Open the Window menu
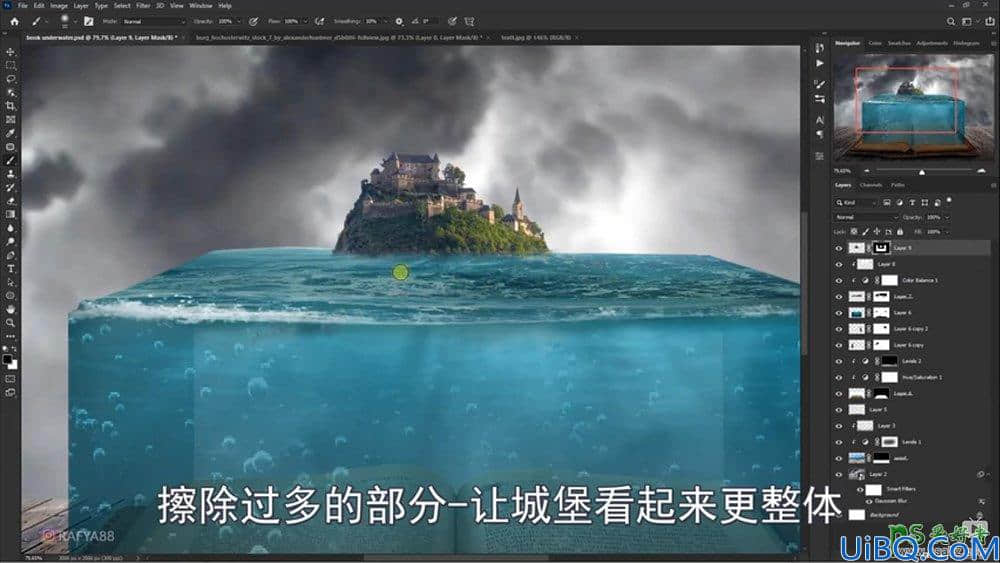The image size is (1000, 563). click(200, 5)
